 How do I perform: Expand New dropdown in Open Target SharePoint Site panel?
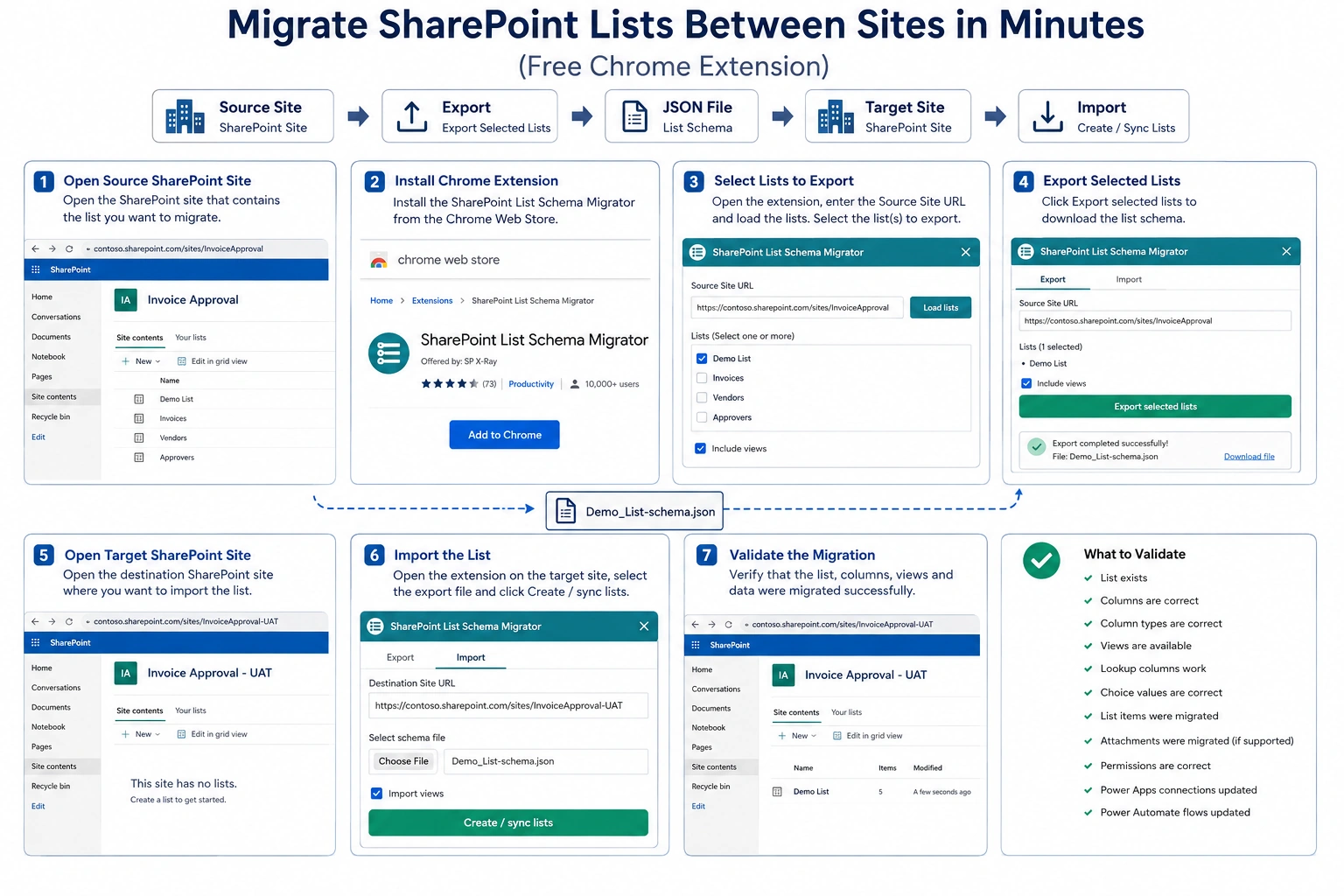141,734
